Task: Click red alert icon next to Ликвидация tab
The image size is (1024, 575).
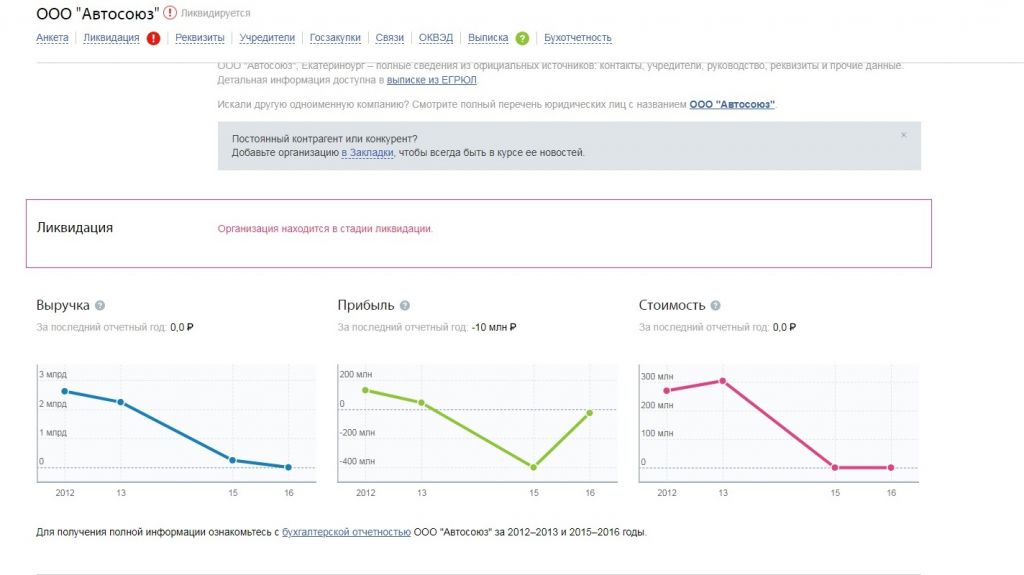Action: pos(153,38)
